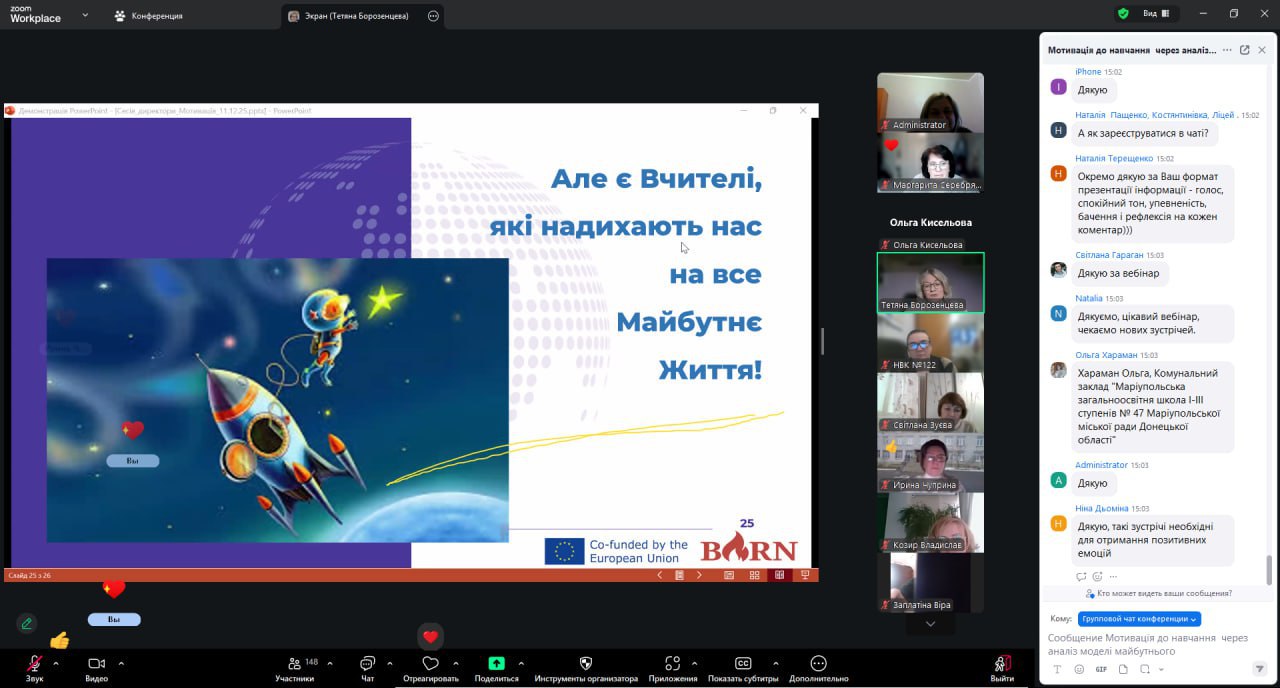Open Инструменты организатора shield icon

click(x=586, y=664)
